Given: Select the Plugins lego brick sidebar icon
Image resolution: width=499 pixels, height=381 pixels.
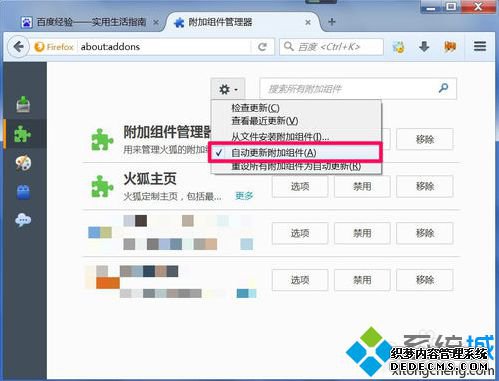Looking at the screenshot, I should (x=23, y=192).
